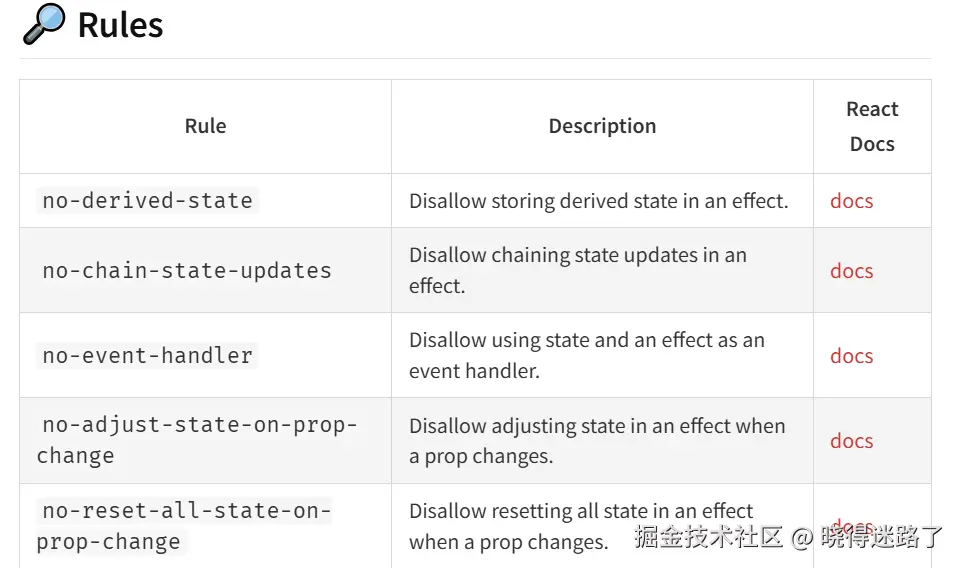Click the React Docs column header
The width and height of the screenshot is (962, 568).
click(x=872, y=126)
